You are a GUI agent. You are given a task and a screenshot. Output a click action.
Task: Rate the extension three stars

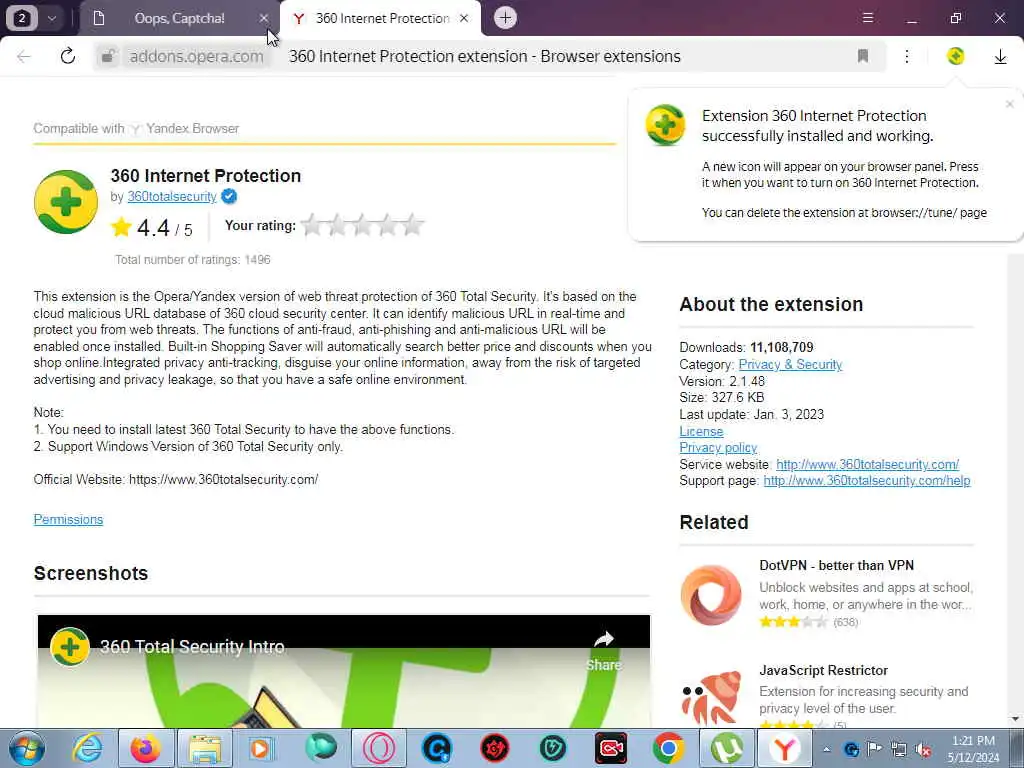click(x=362, y=225)
